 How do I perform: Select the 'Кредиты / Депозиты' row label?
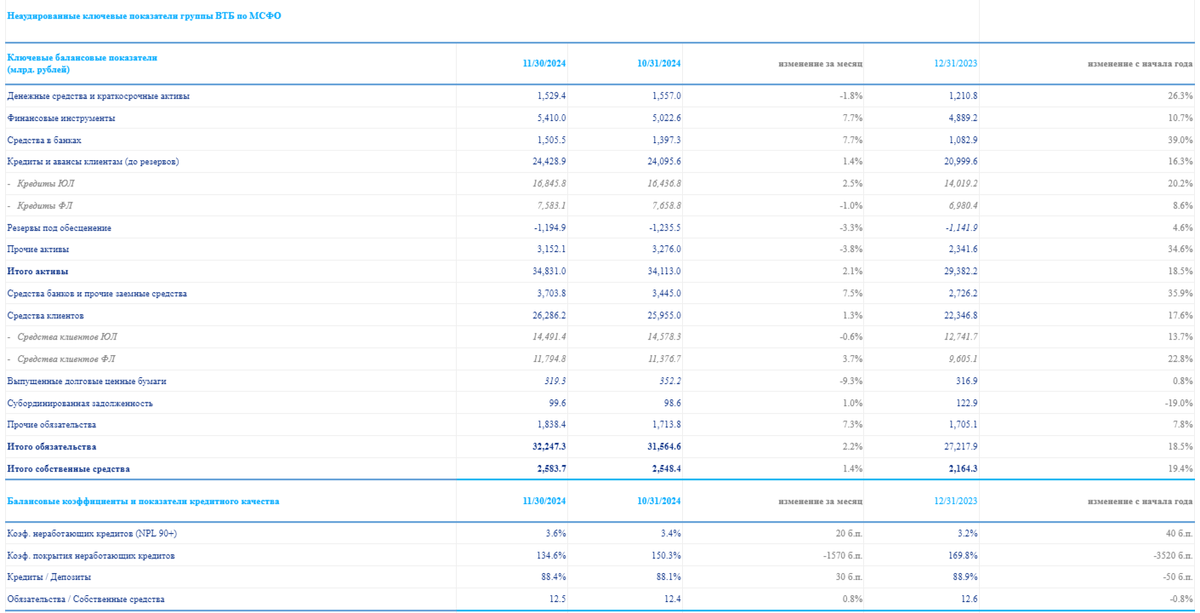pyautogui.click(x=49, y=577)
